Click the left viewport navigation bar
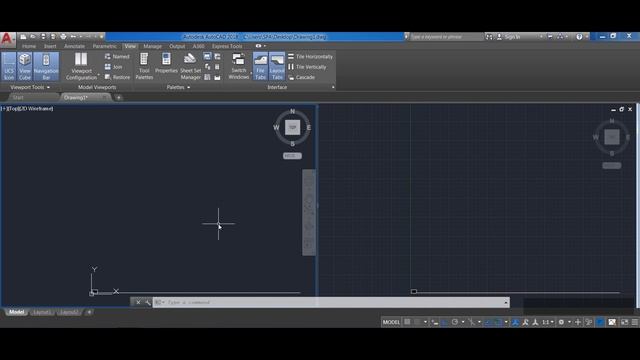 pyautogui.click(x=309, y=213)
